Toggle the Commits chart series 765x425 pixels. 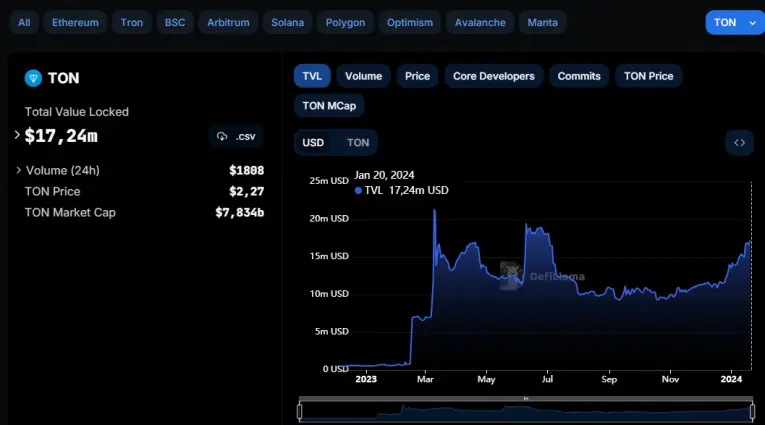click(579, 76)
